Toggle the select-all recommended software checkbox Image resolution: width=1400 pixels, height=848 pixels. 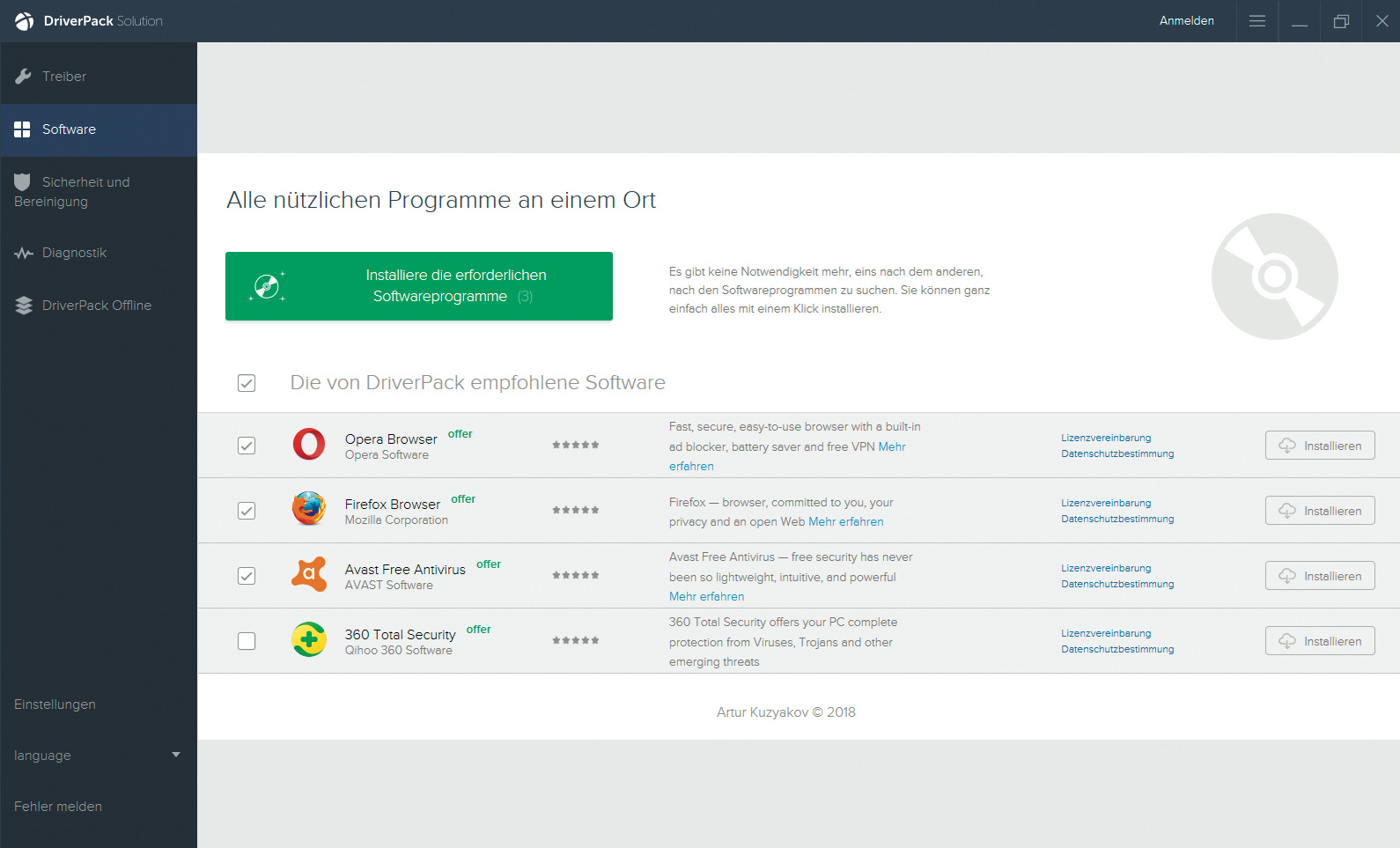point(247,383)
